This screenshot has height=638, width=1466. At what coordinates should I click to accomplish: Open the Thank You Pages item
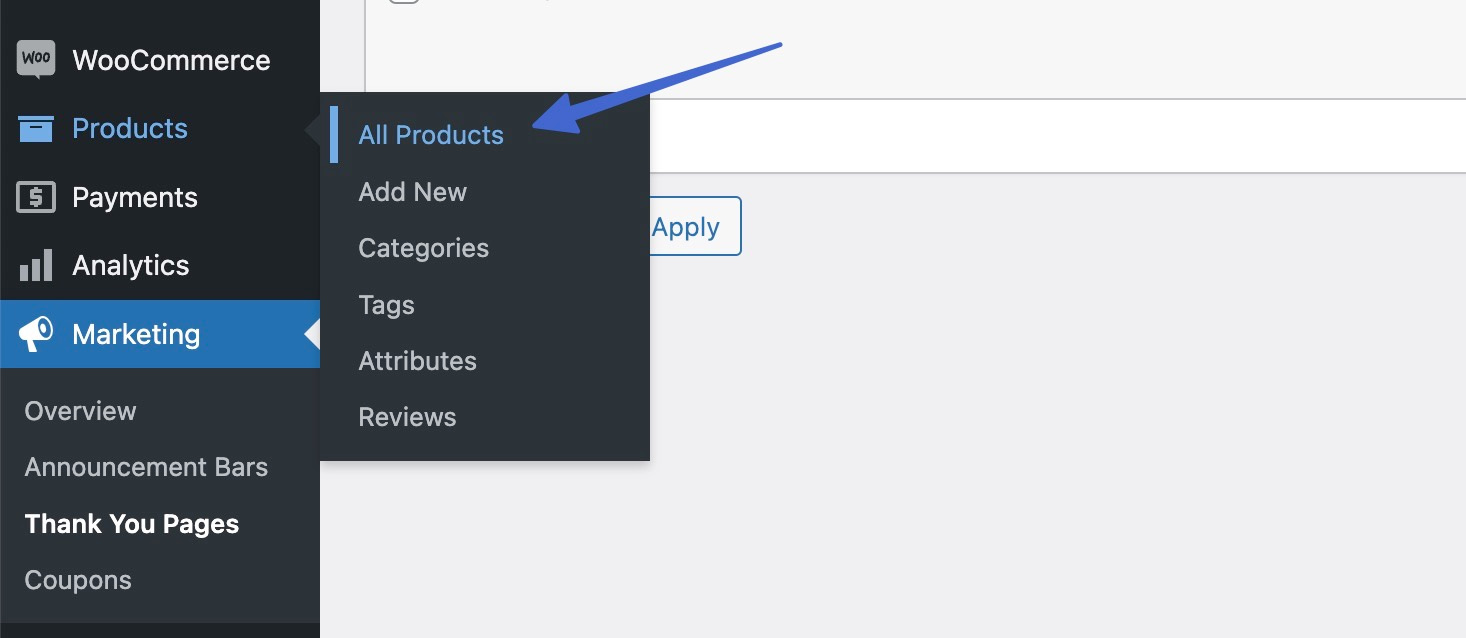pyautogui.click(x=132, y=524)
